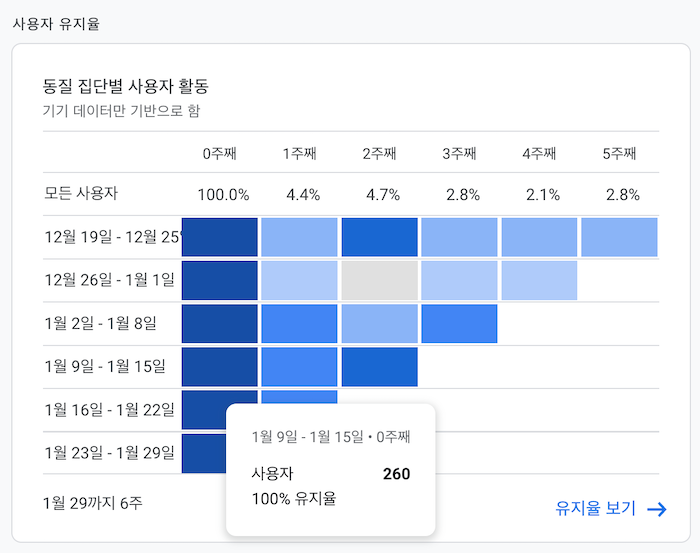This screenshot has height=553, width=700.
Task: Click the gray 2주째 cell in 12월 26일 row
Action: click(x=379, y=280)
